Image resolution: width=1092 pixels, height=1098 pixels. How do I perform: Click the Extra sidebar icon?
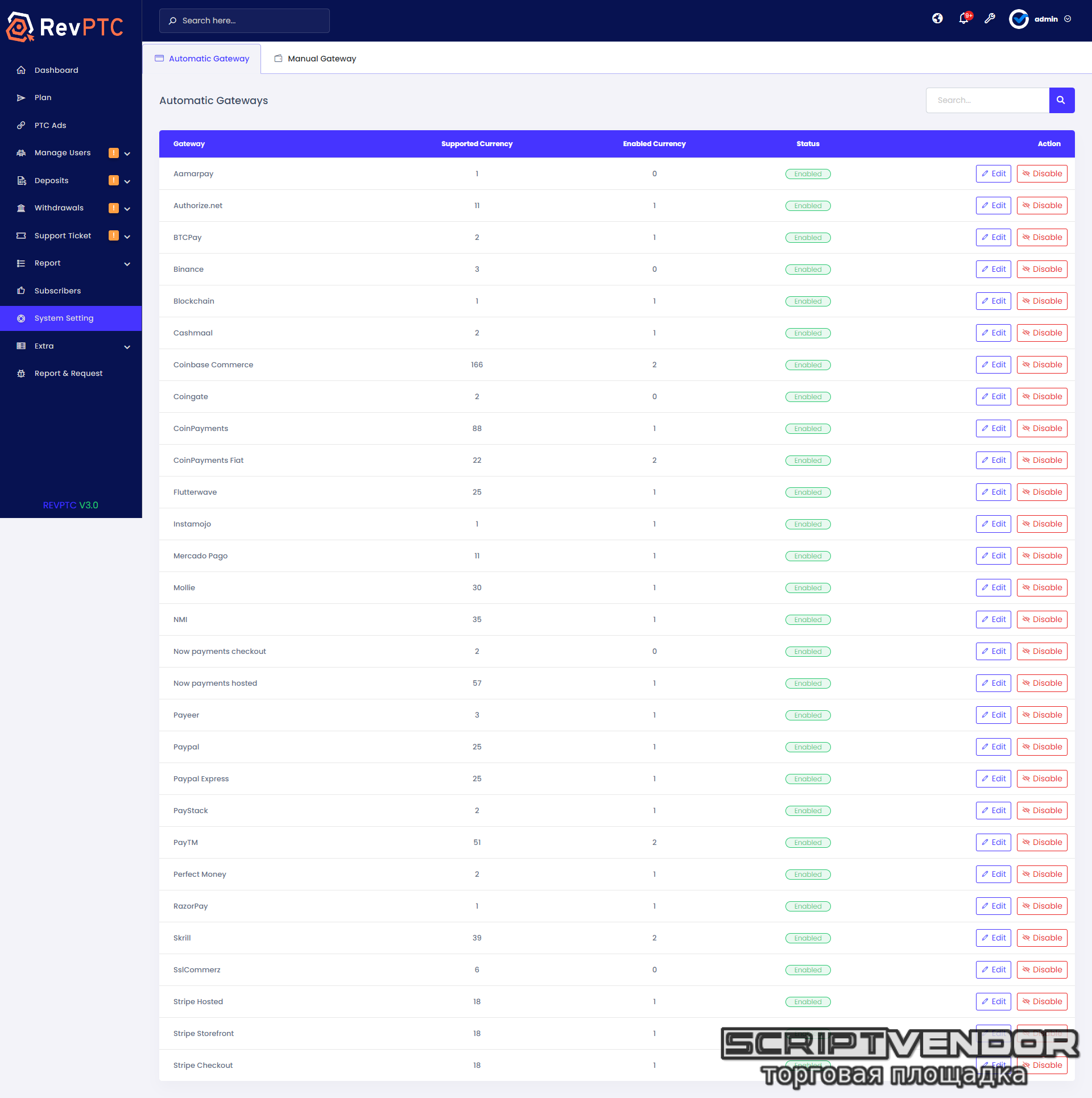(21, 346)
